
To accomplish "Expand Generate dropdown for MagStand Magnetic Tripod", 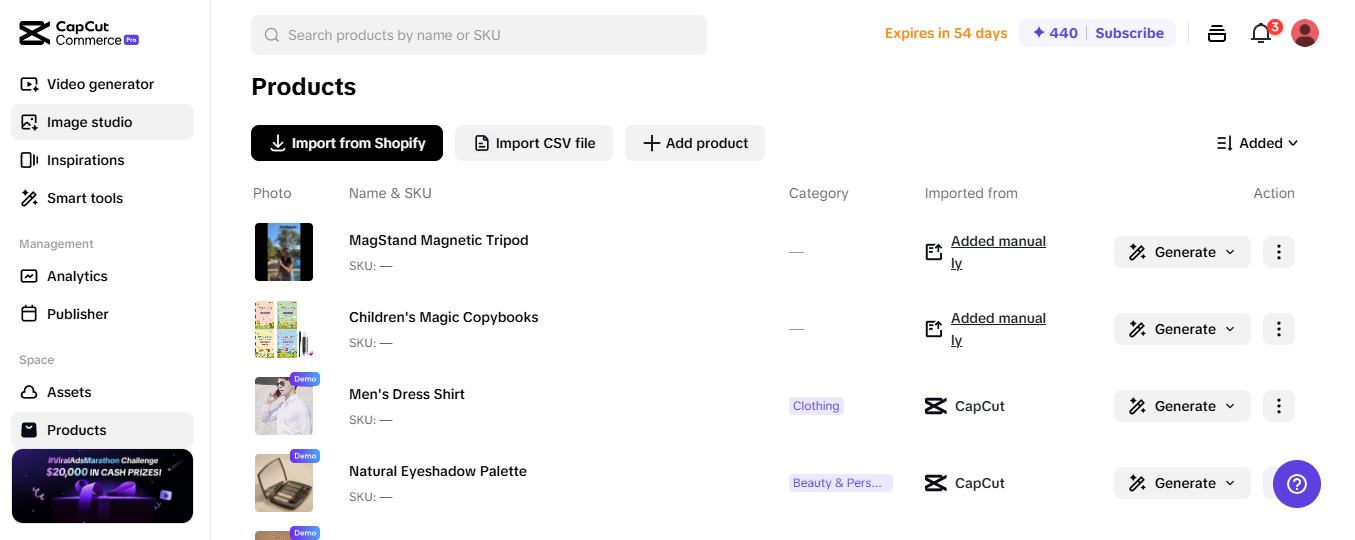I will pyautogui.click(x=1182, y=252).
